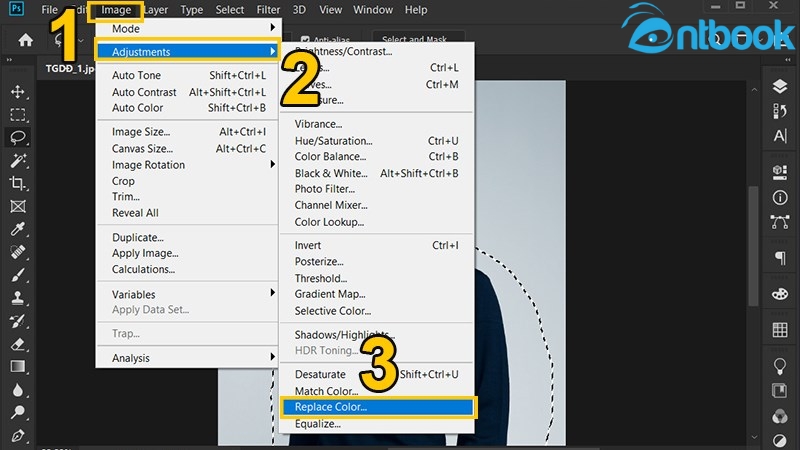800x450 pixels.
Task: Open the Learn lightbulb panel icon
Action: [x=780, y=366]
